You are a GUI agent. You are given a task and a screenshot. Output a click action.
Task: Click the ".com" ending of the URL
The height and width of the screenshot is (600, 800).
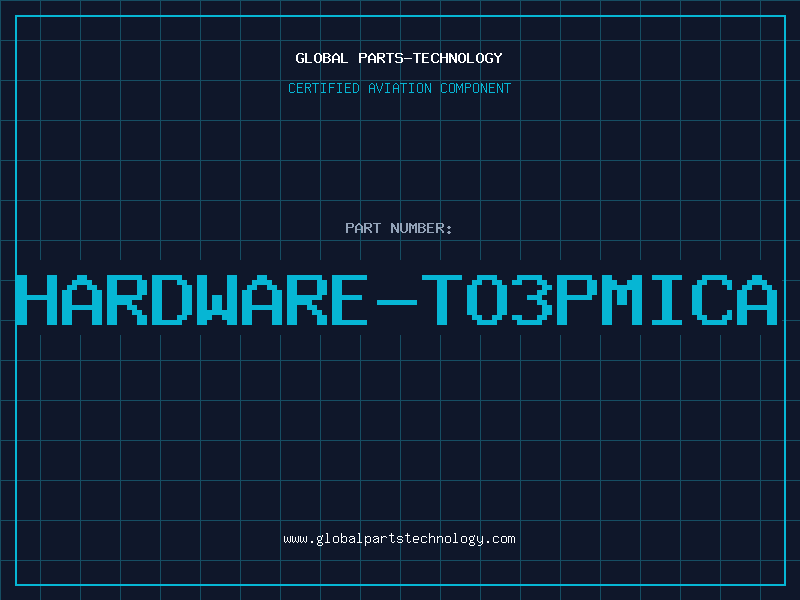(499, 539)
